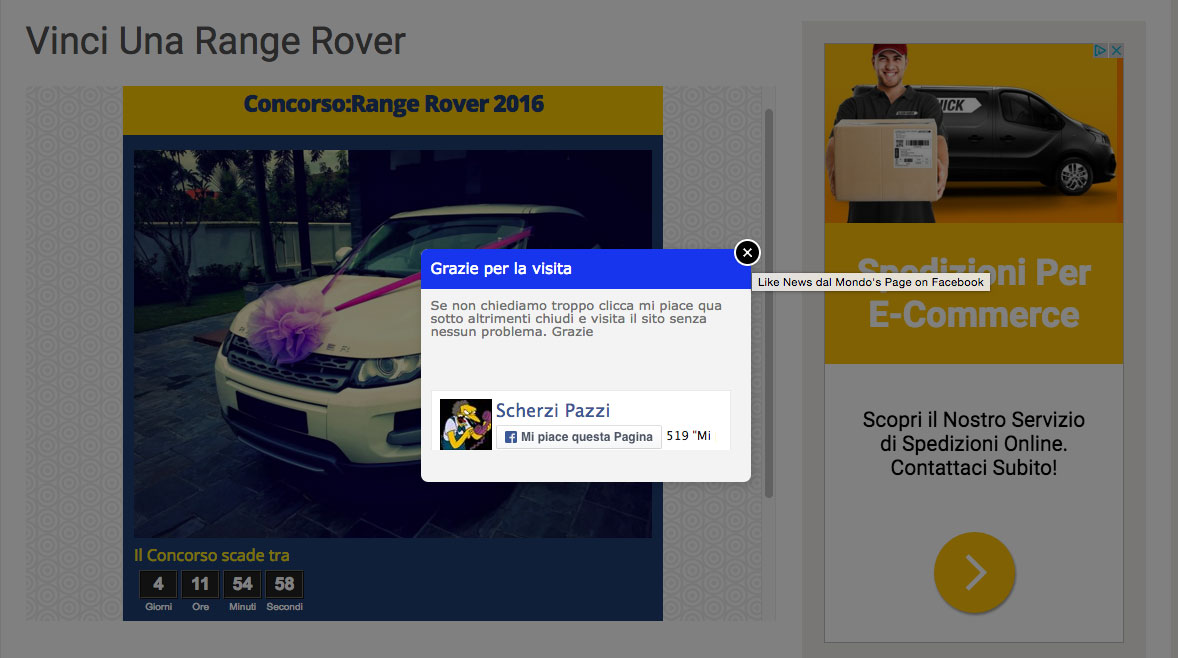Click the Facebook logo in the like button
The image size is (1178, 658).
[x=510, y=437]
